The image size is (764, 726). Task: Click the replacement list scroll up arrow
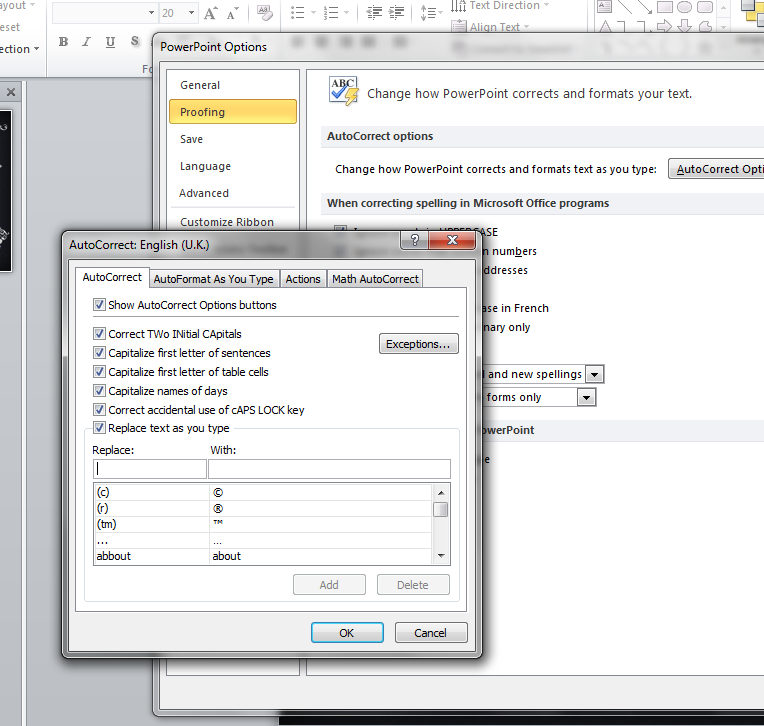441,493
